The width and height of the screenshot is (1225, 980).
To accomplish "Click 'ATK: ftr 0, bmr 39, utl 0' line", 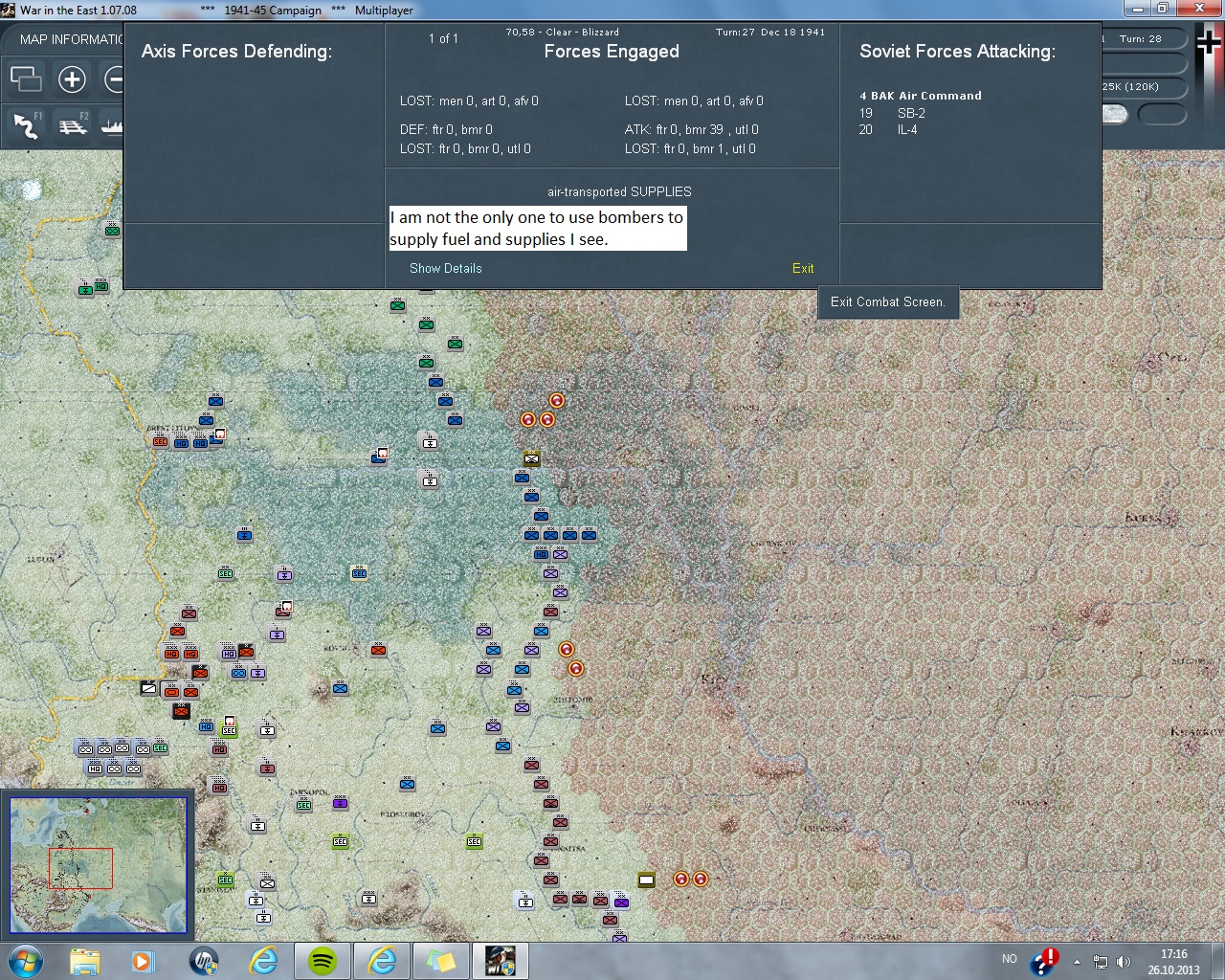I will click(x=692, y=129).
